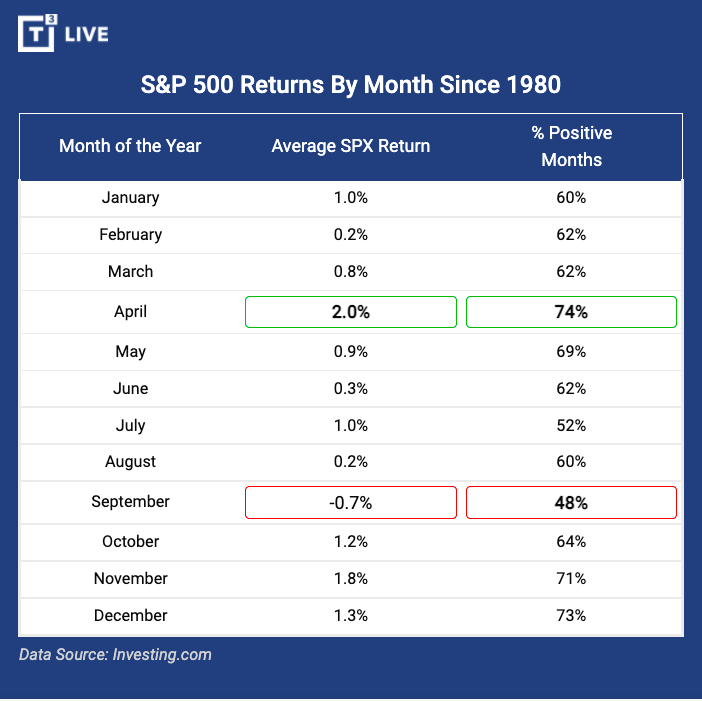Open the Investing.com data source credit
Screen dimensions: 702x701
coord(115,655)
